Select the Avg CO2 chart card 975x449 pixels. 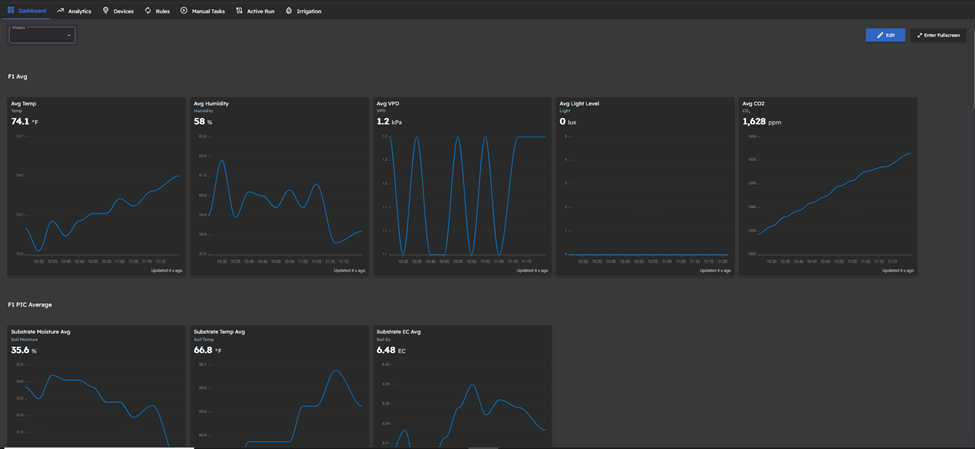tap(827, 186)
